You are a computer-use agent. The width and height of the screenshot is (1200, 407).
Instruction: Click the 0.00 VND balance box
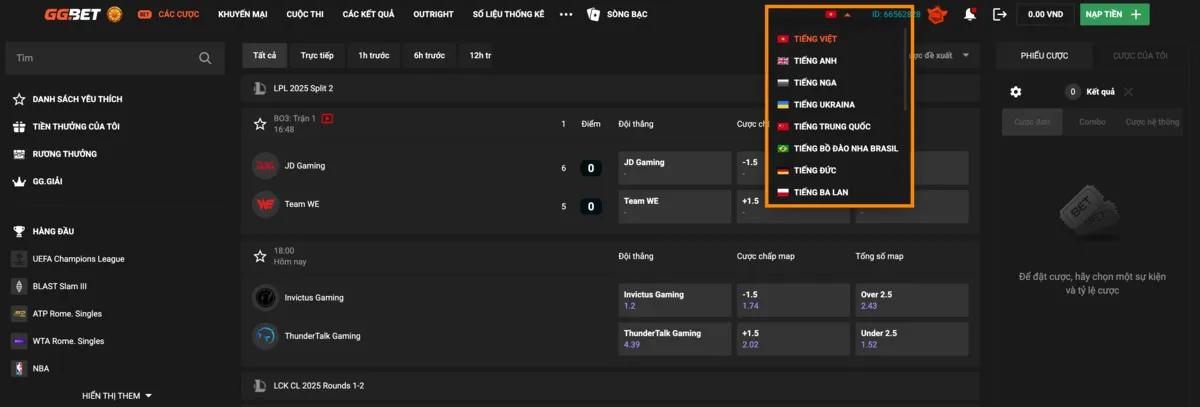(x=1044, y=14)
